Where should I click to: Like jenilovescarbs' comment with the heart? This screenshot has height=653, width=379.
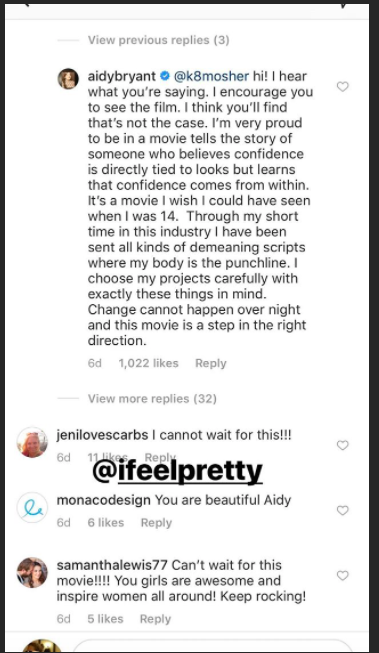tap(342, 445)
